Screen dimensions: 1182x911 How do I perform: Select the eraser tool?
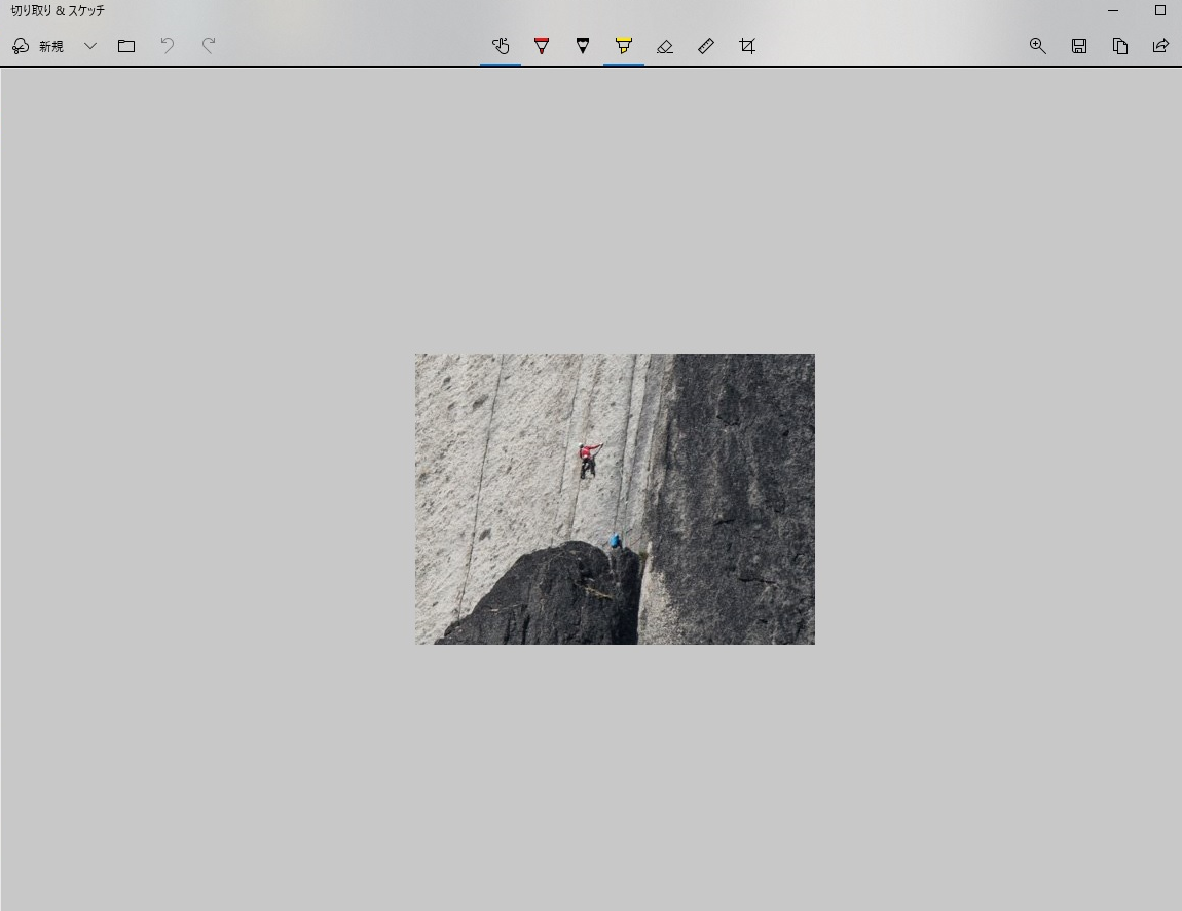click(664, 46)
